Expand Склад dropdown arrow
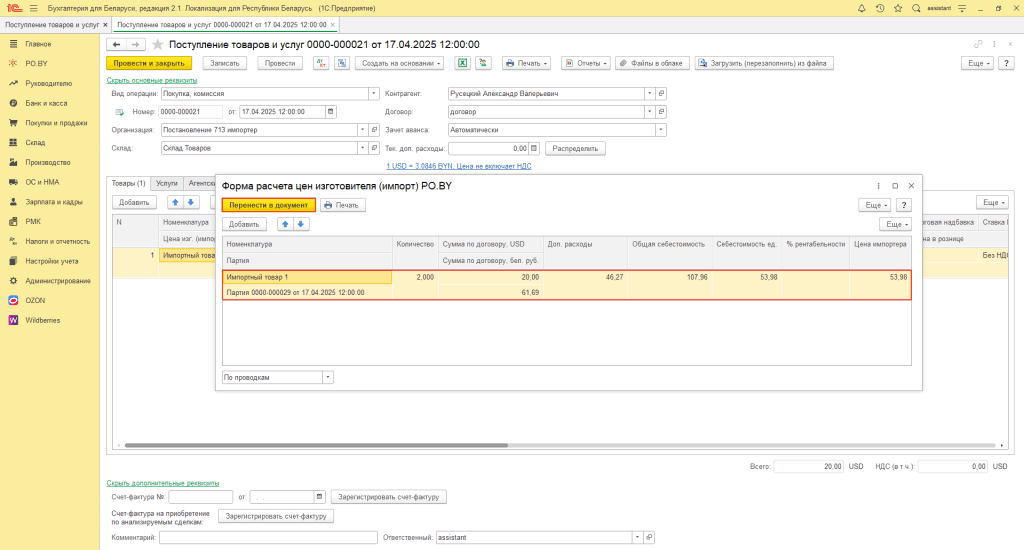This screenshot has width=1024, height=550. (362, 148)
